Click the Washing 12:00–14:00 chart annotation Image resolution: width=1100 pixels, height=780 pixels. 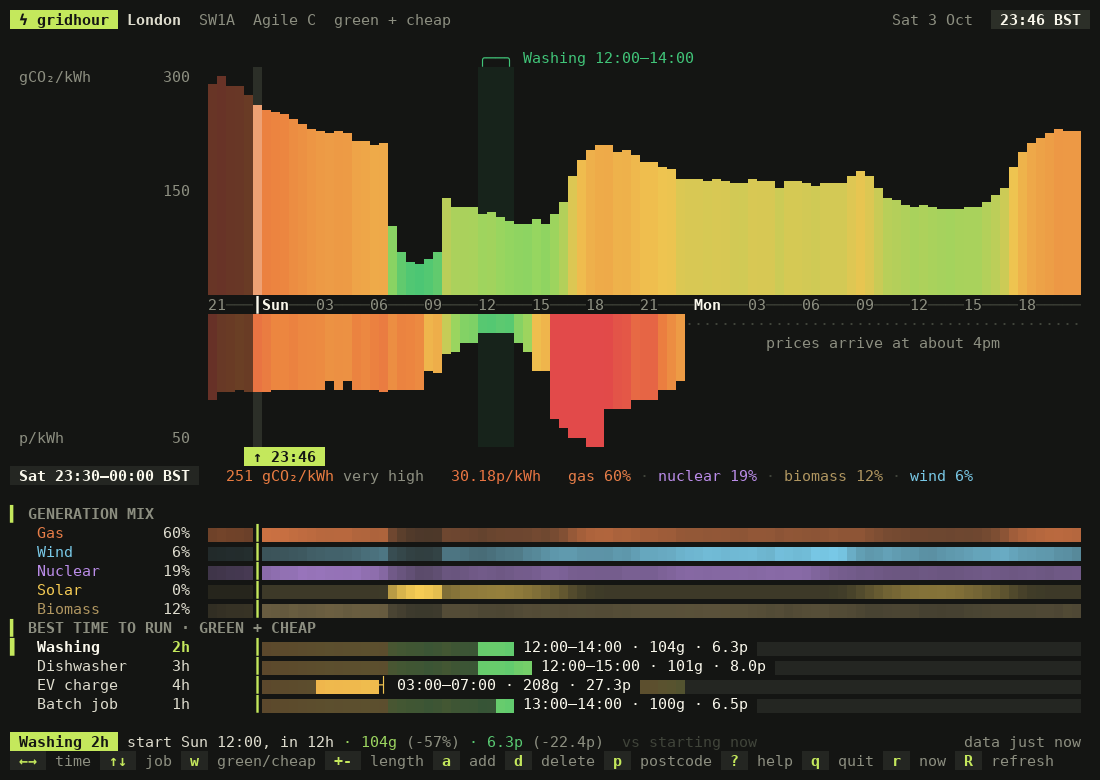tap(608, 58)
